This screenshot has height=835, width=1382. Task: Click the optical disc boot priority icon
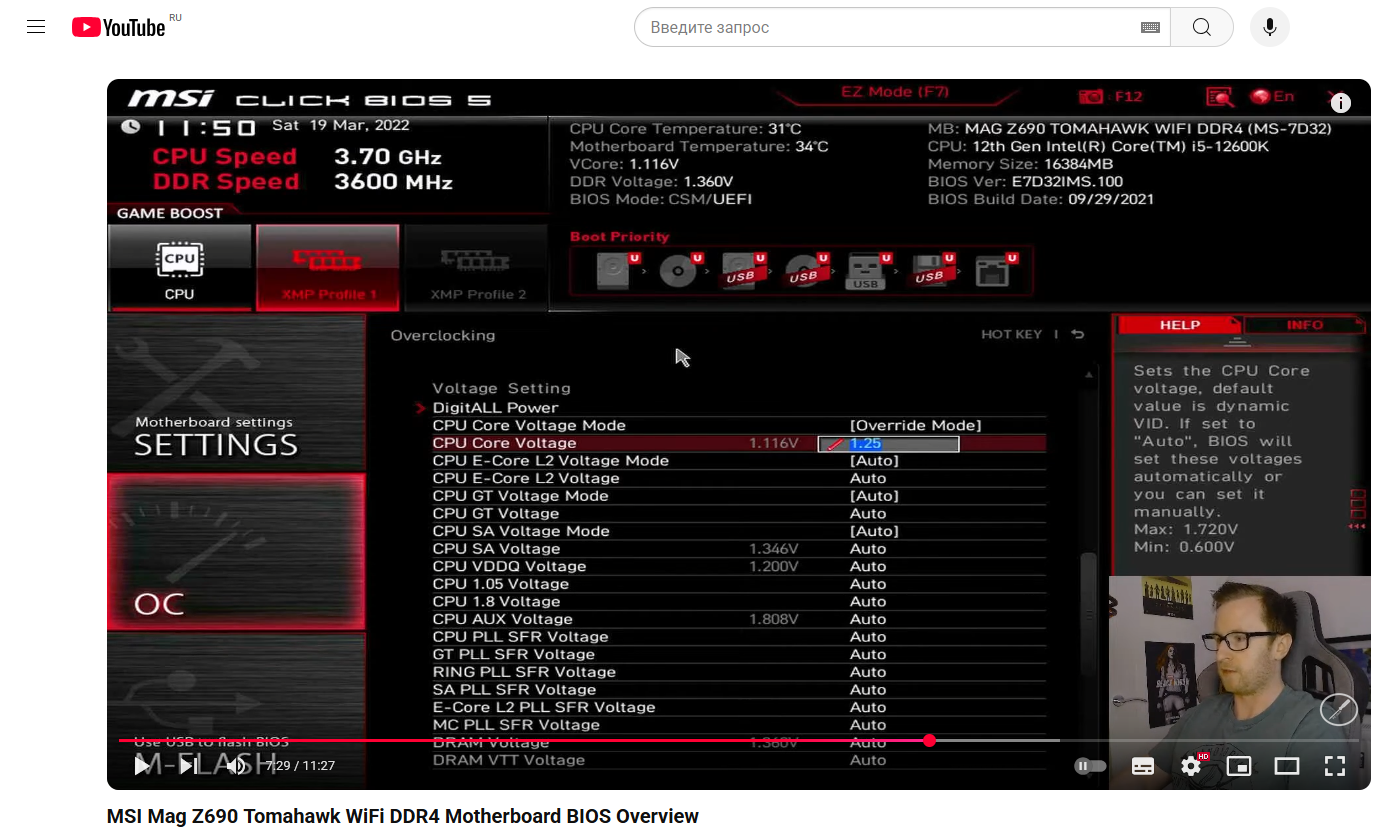[x=680, y=270]
